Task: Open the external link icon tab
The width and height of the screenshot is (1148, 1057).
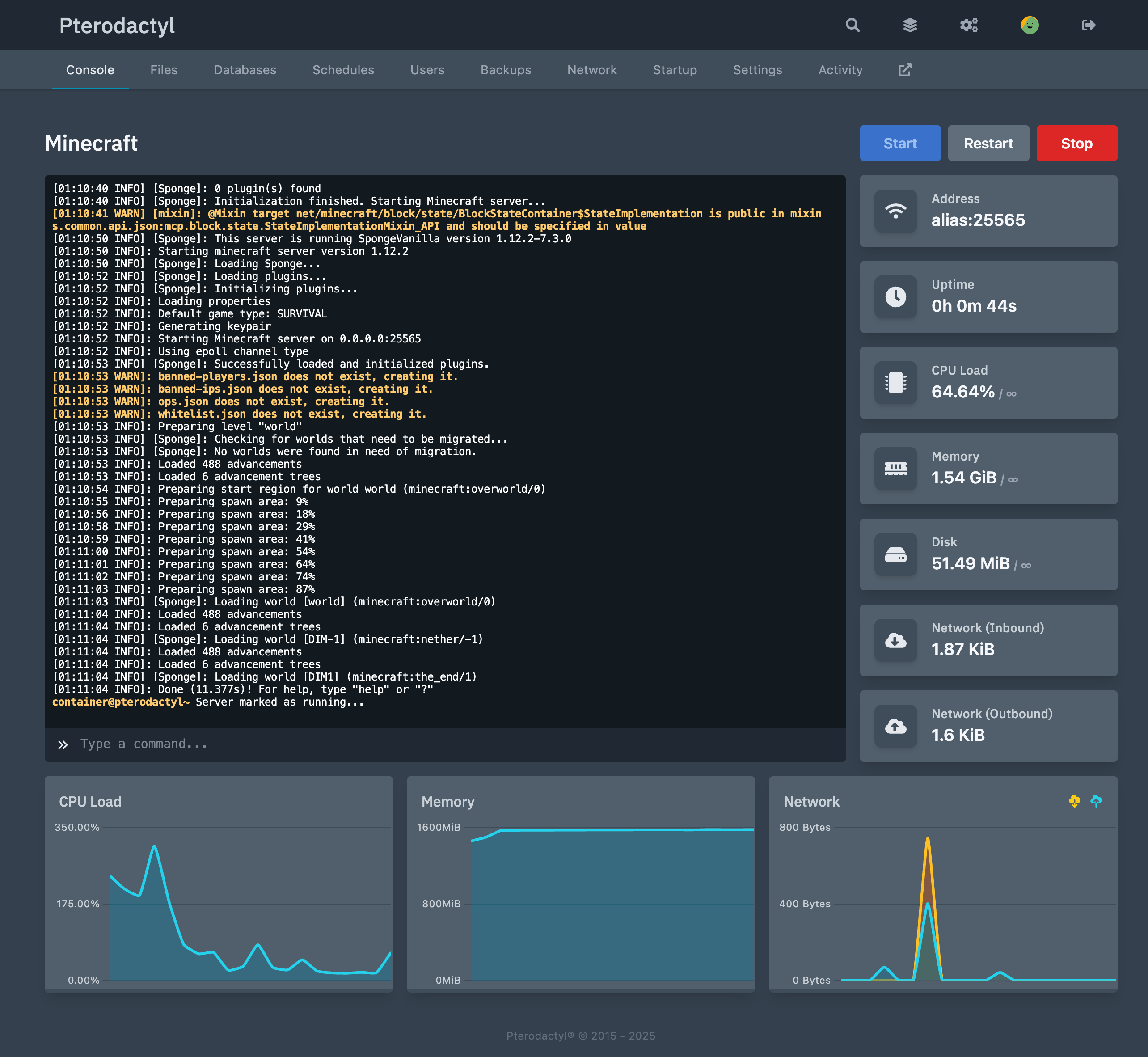Action: [x=904, y=70]
